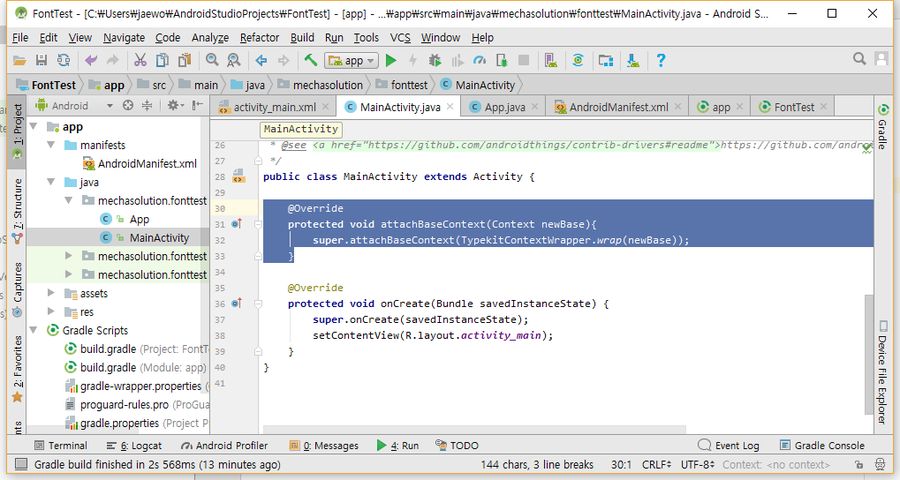Open the Gradle Console panel
Viewport: 900px width, 480px height.
coord(823,446)
